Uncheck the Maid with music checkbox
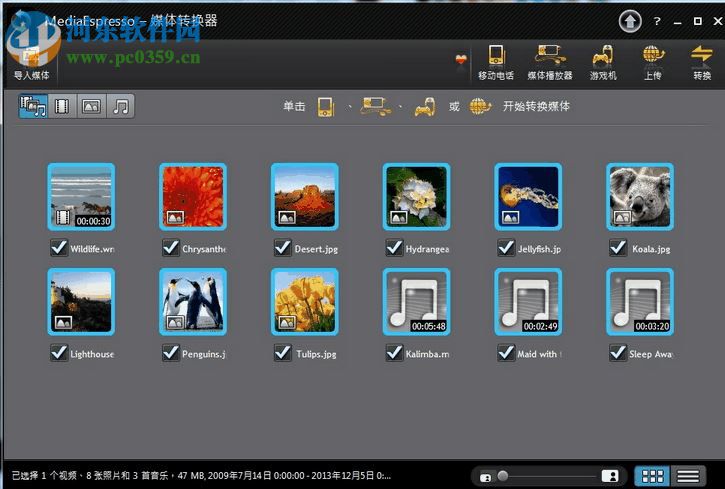Screen dimensions: 725x489 pyautogui.click(x=506, y=353)
